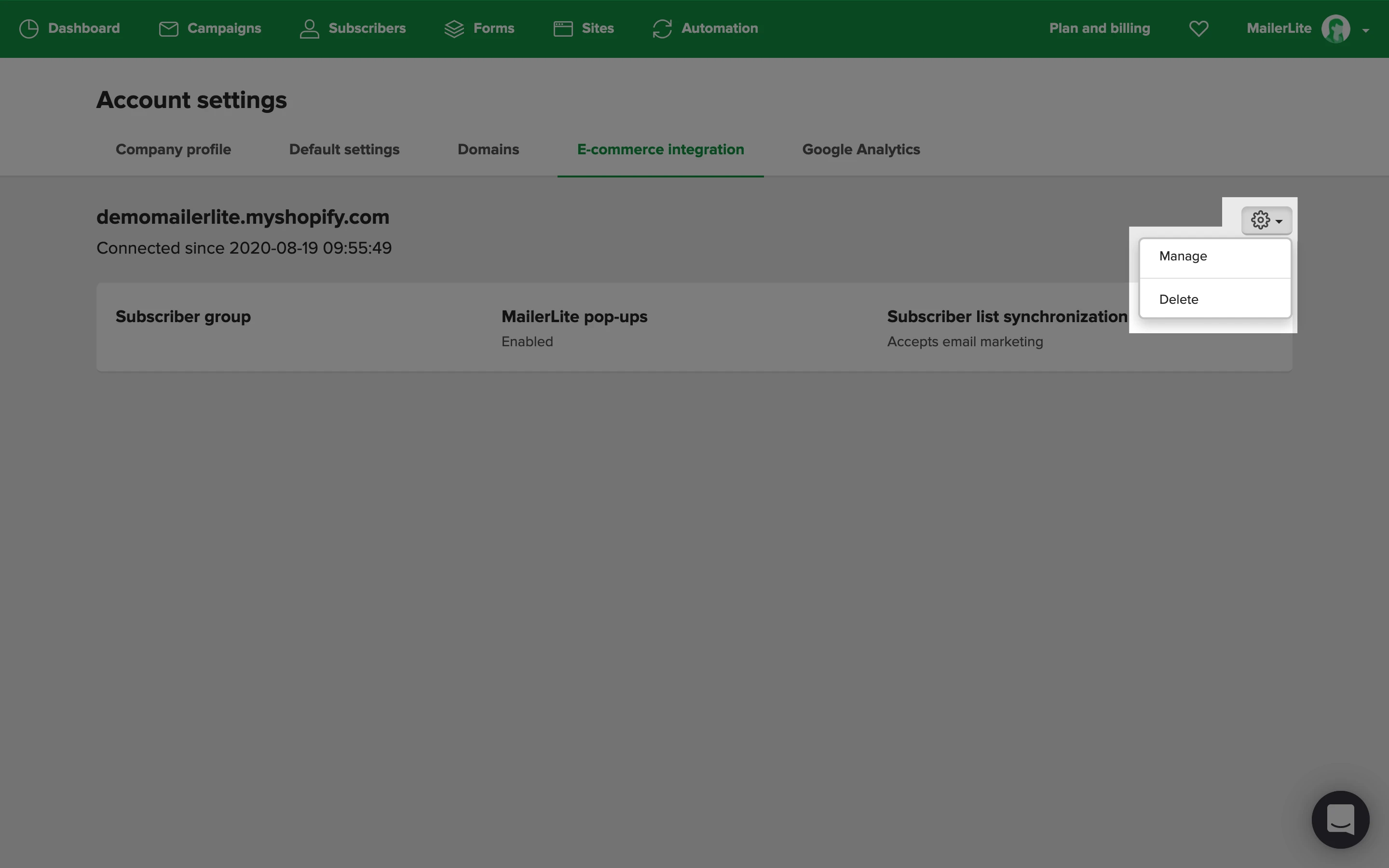Click the Campaigns envelope icon
The height and width of the screenshot is (868, 1389).
(x=168, y=29)
